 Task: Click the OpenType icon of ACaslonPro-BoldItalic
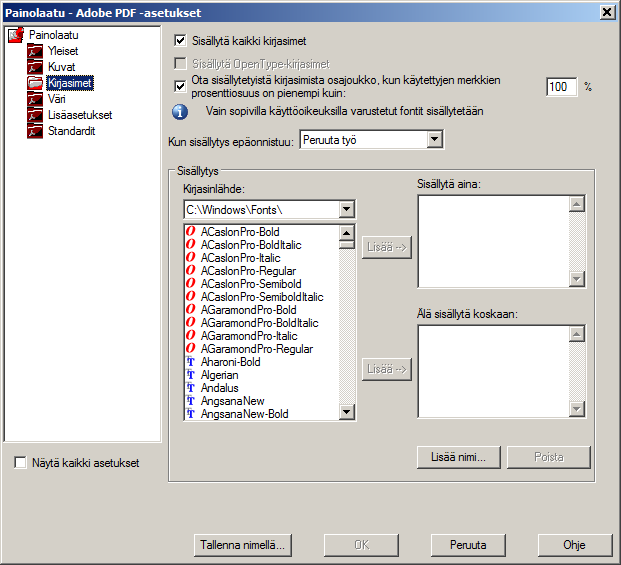coord(190,244)
